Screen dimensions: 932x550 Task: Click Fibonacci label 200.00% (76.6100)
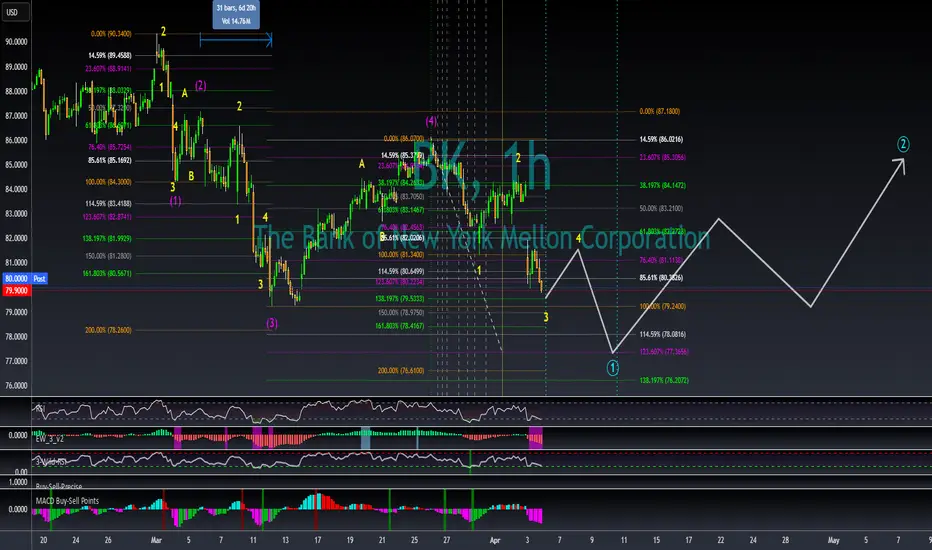[401, 370]
